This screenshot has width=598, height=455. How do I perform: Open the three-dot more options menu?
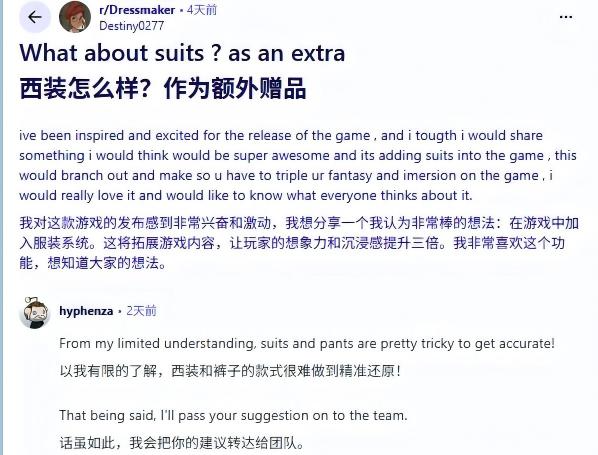click(566, 17)
